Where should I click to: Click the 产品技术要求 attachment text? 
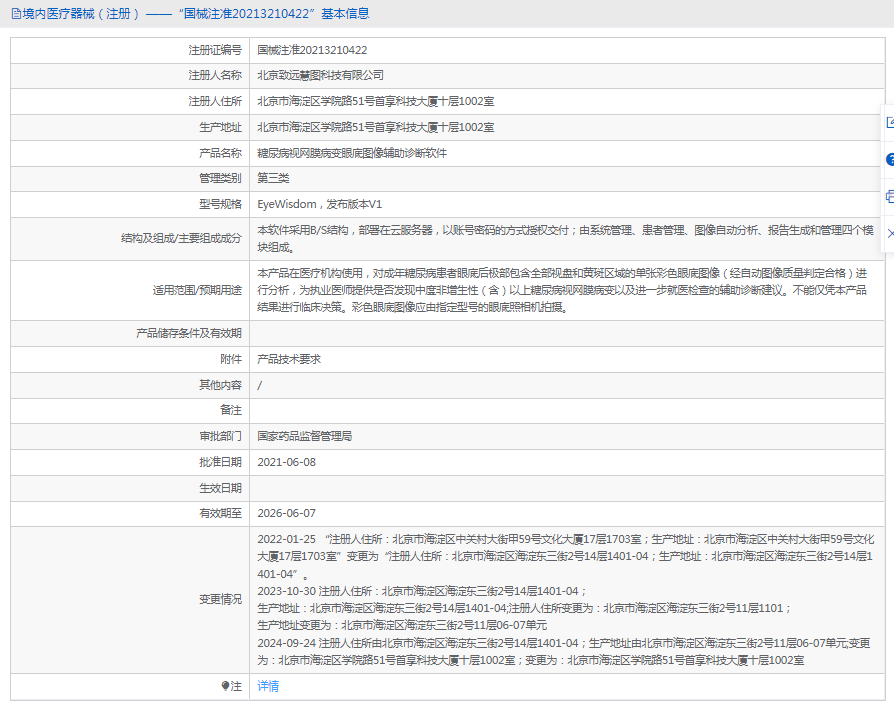click(289, 359)
